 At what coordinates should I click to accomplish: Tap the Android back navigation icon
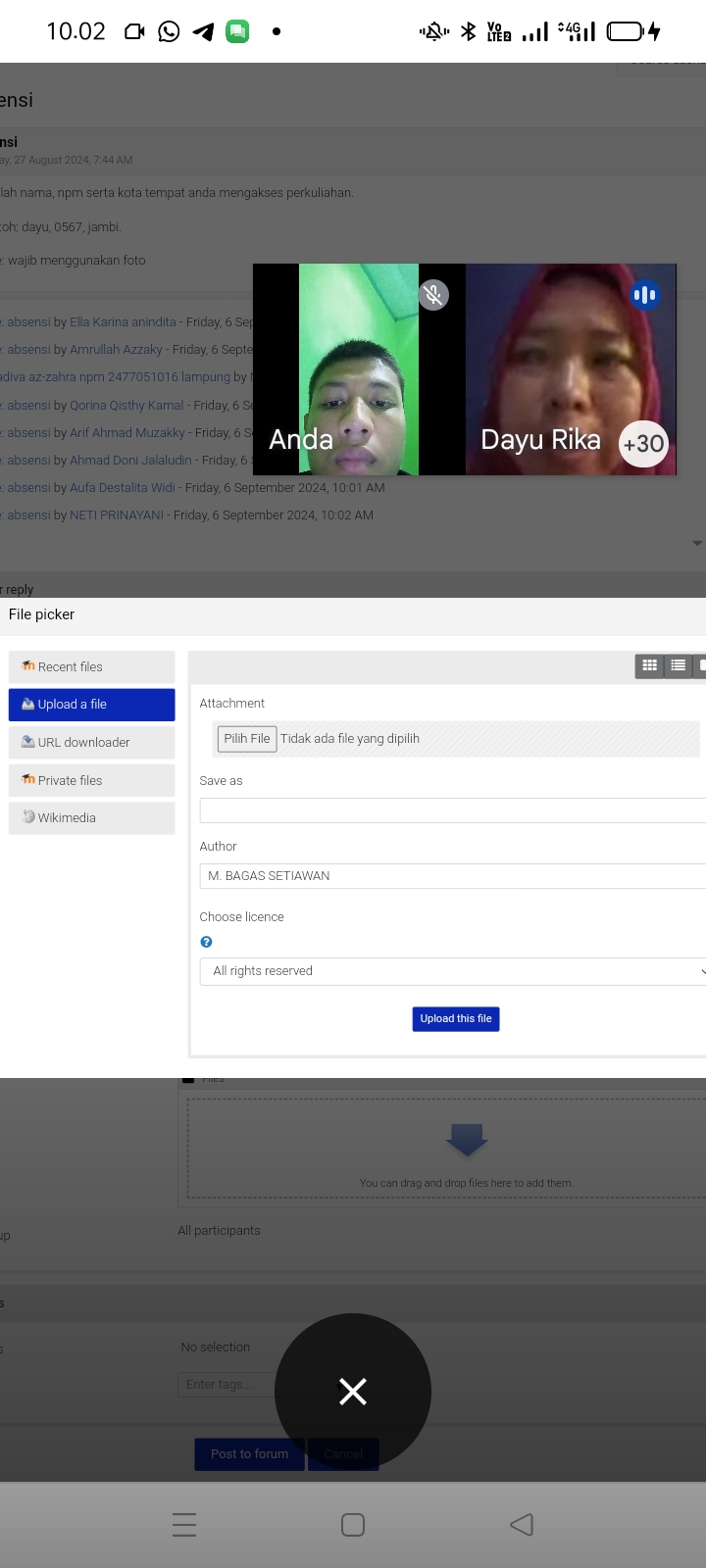[x=522, y=1525]
